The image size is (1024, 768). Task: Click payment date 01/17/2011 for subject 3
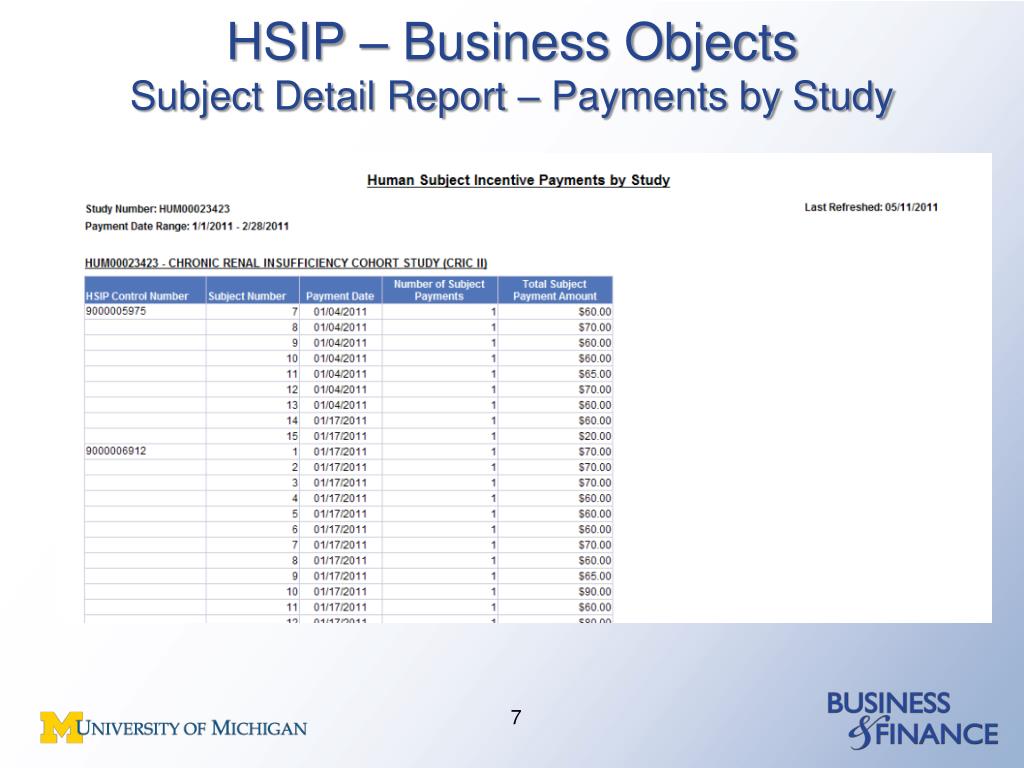(340, 483)
